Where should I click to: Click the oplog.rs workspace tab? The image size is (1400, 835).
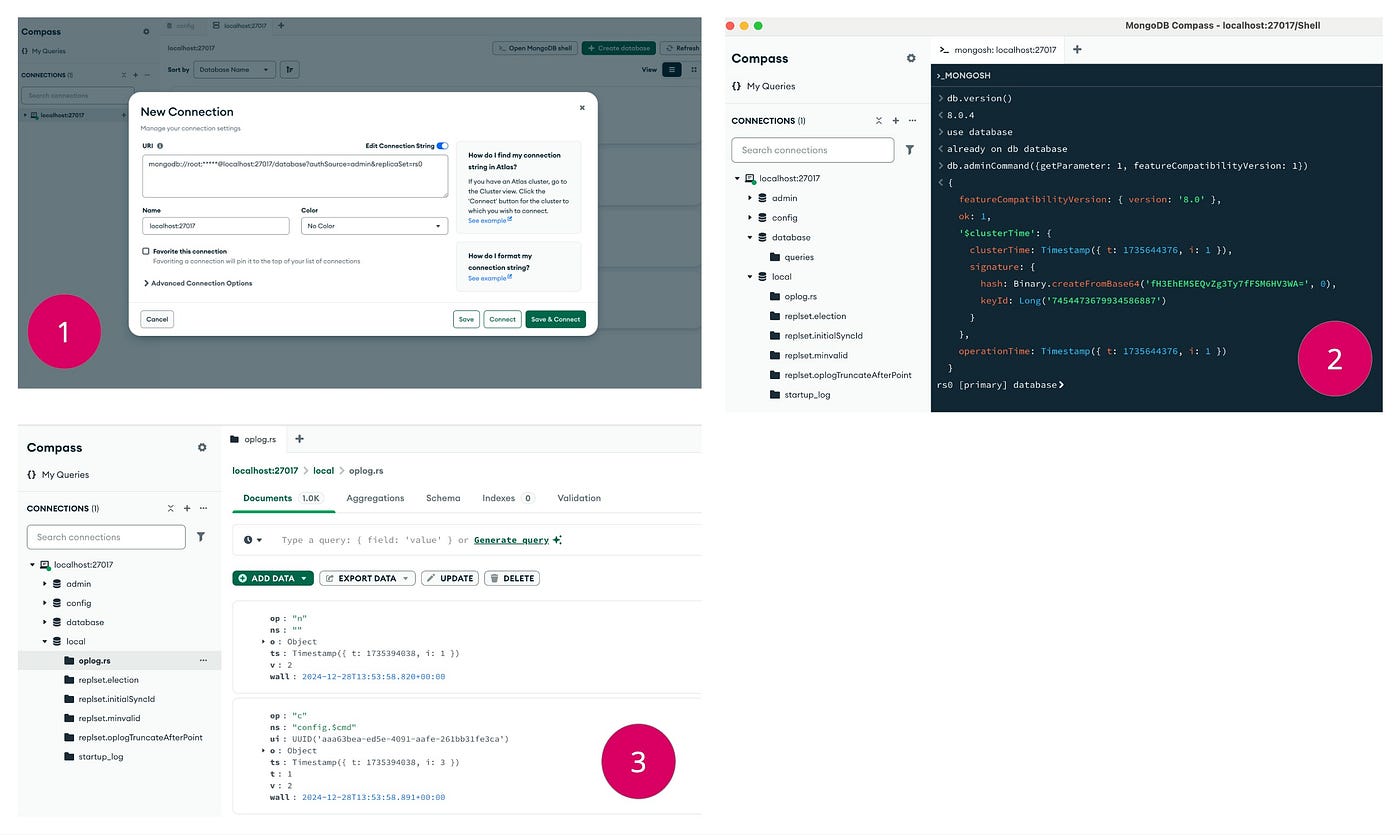pos(255,438)
